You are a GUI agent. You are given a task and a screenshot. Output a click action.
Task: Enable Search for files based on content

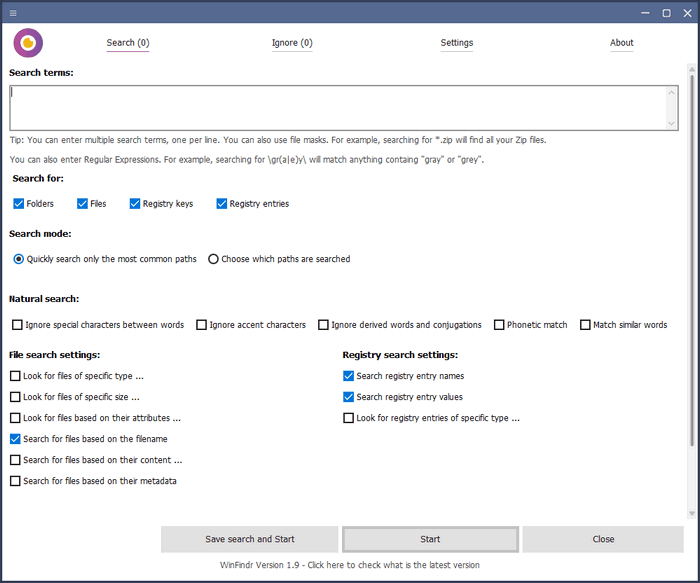[x=16, y=461]
